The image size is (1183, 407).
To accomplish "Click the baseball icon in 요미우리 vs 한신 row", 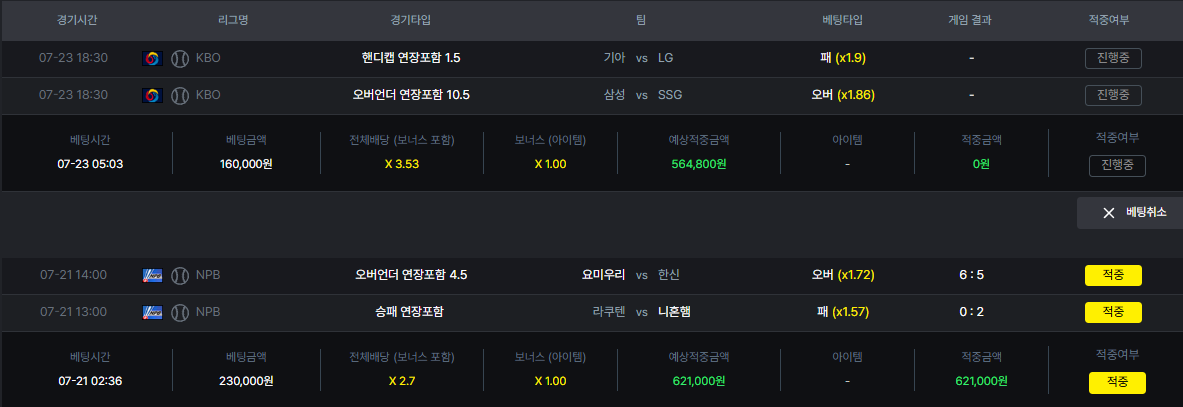I will pyautogui.click(x=180, y=275).
